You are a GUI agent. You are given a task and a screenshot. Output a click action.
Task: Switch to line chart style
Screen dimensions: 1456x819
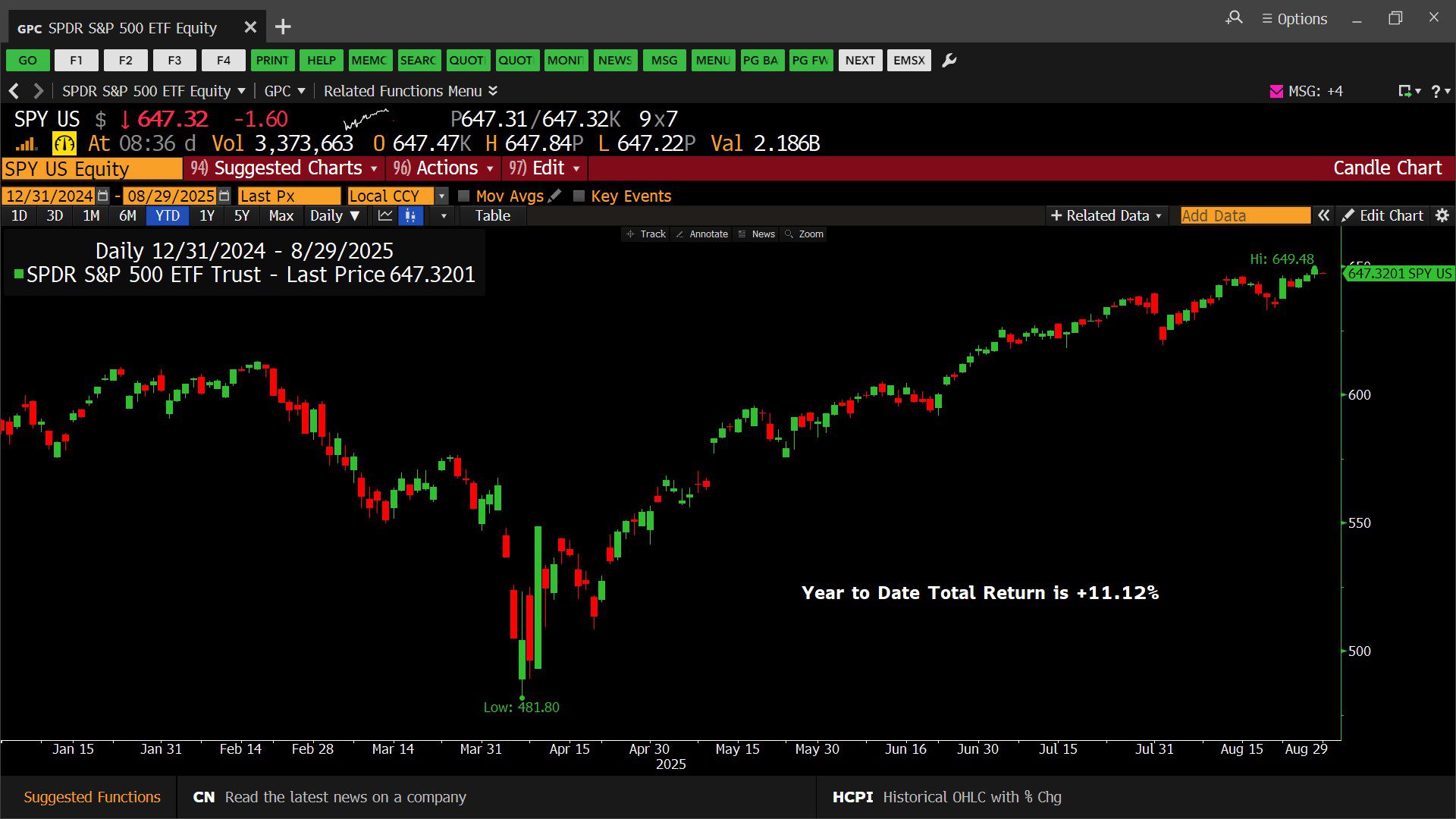click(385, 216)
